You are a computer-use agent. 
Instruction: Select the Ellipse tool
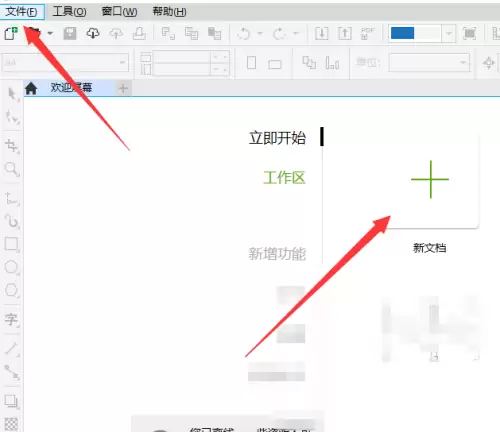pyautogui.click(x=12, y=267)
